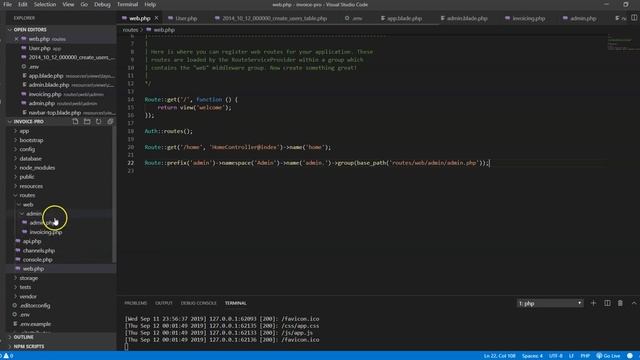The image size is (640, 360).
Task: Open the Terminal menu
Action: pyautogui.click(x=127, y=4)
